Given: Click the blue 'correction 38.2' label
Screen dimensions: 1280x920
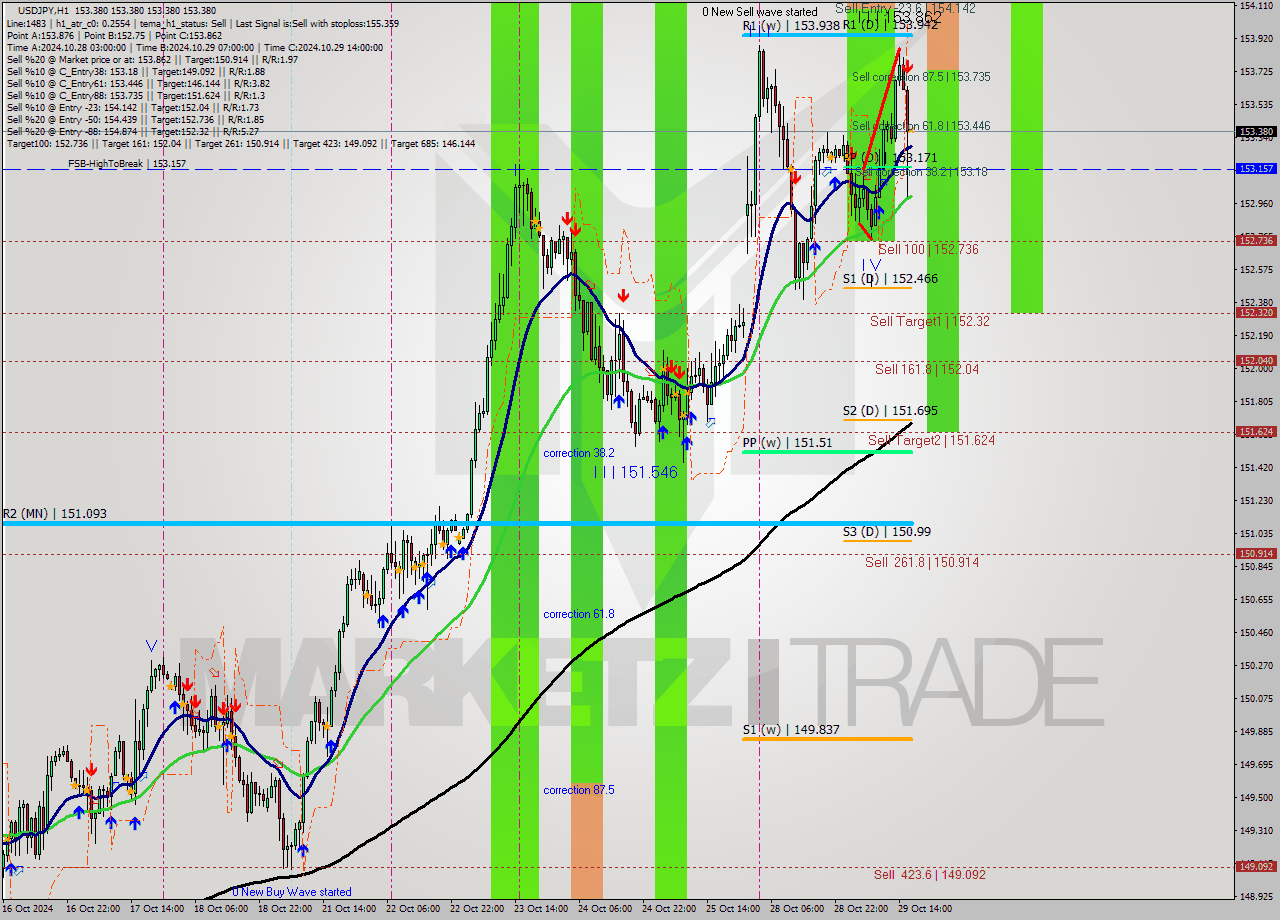Looking at the screenshot, I should 579,453.
